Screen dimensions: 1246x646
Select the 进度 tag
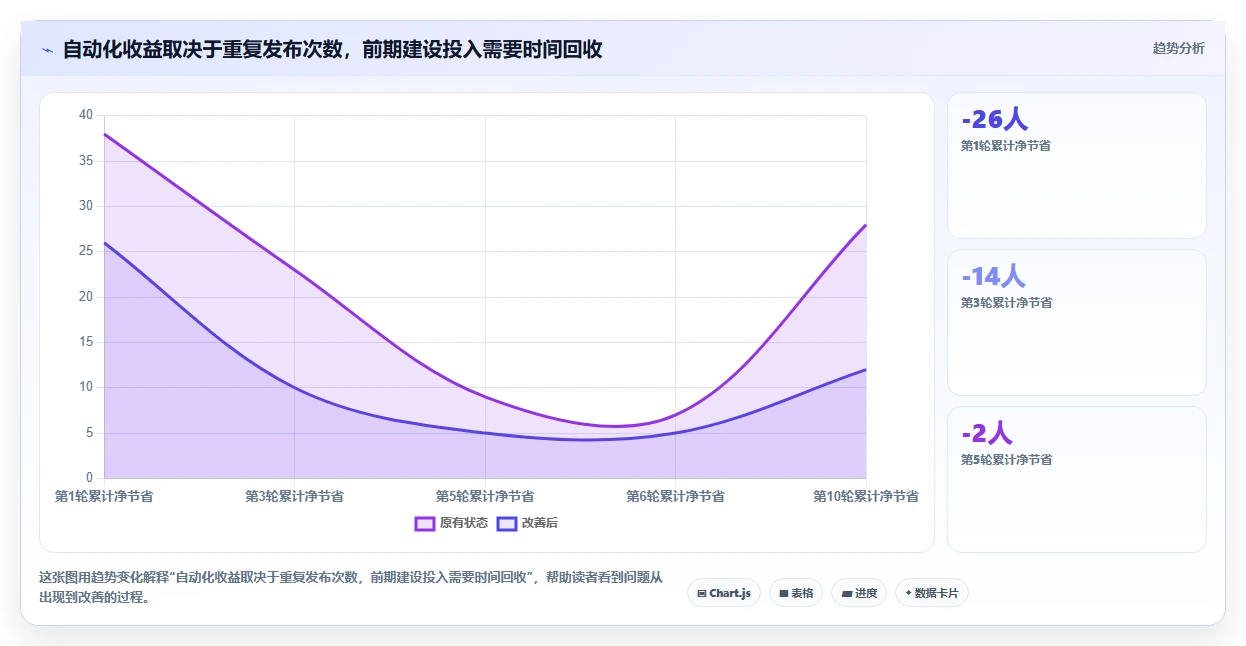point(859,593)
